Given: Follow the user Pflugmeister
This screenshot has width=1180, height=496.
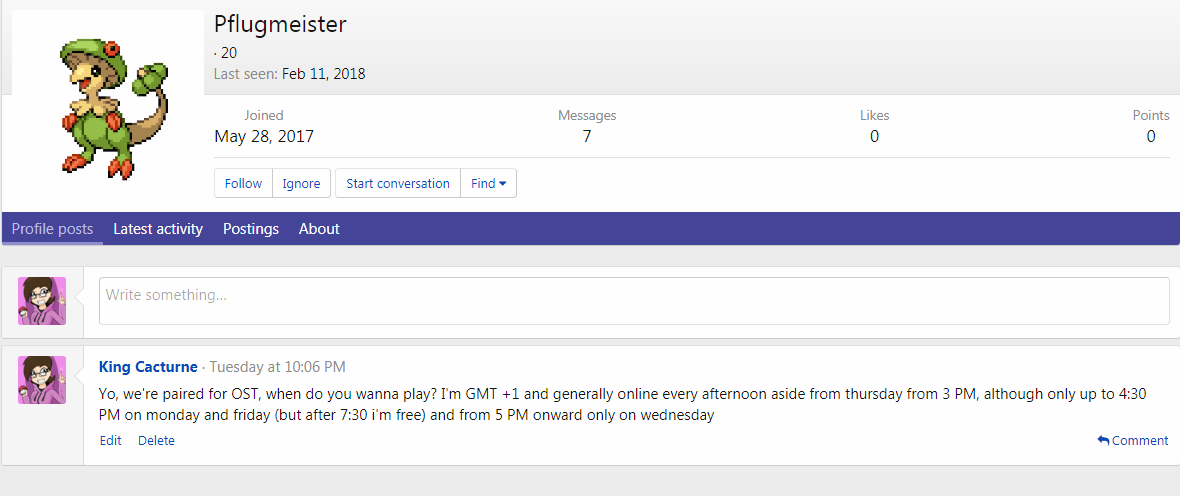Looking at the screenshot, I should pos(243,183).
